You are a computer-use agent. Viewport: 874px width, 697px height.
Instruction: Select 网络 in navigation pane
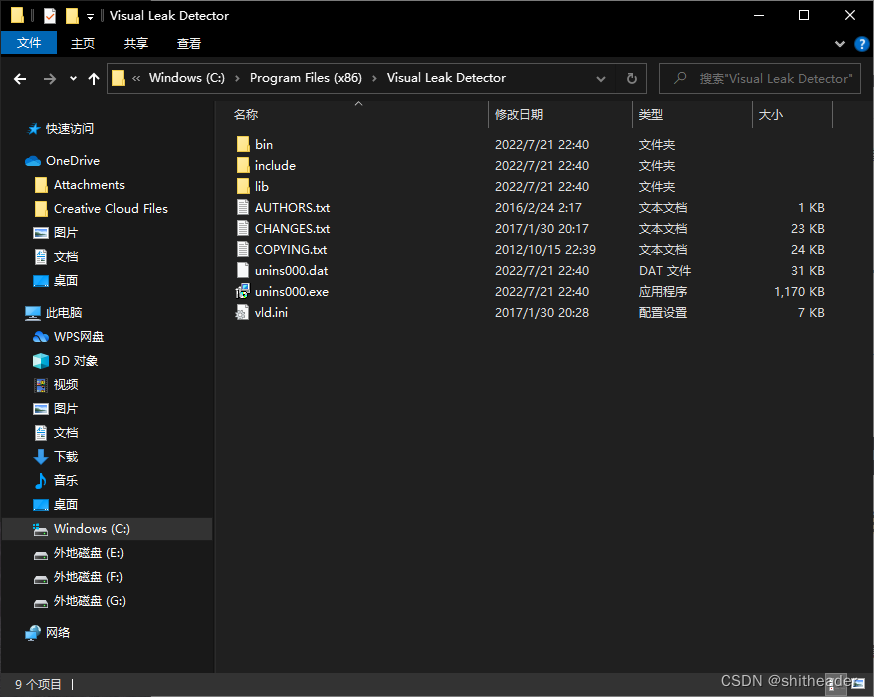click(x=58, y=632)
